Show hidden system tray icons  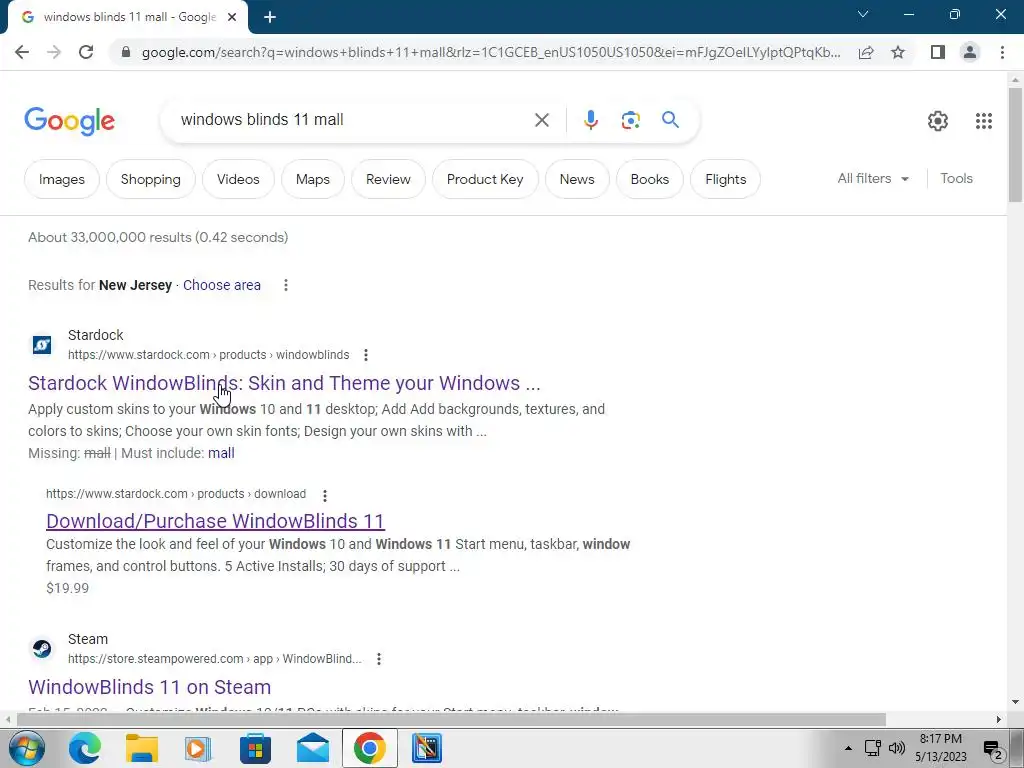coord(848,748)
